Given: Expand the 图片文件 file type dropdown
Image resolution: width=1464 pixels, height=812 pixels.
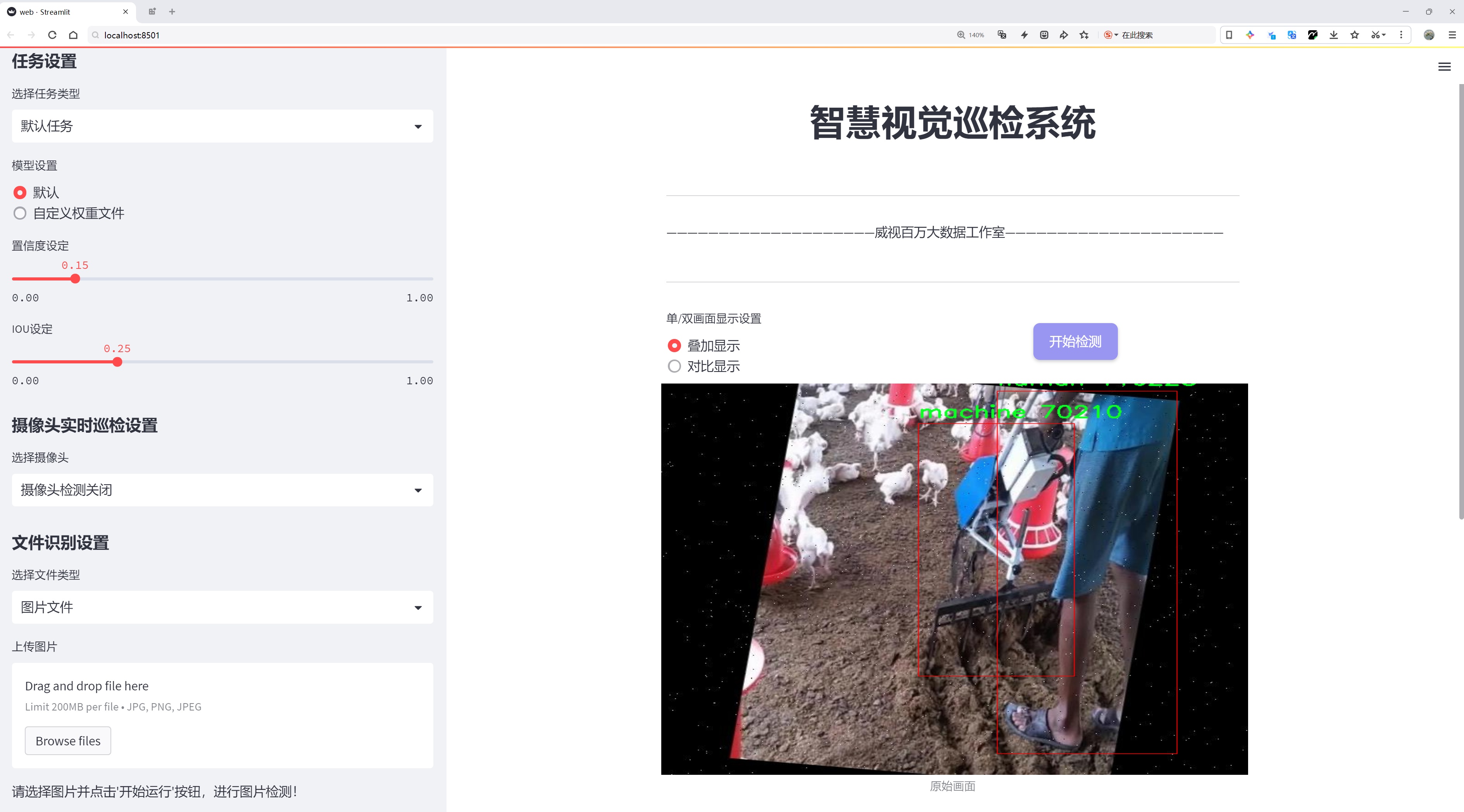Looking at the screenshot, I should (222, 607).
